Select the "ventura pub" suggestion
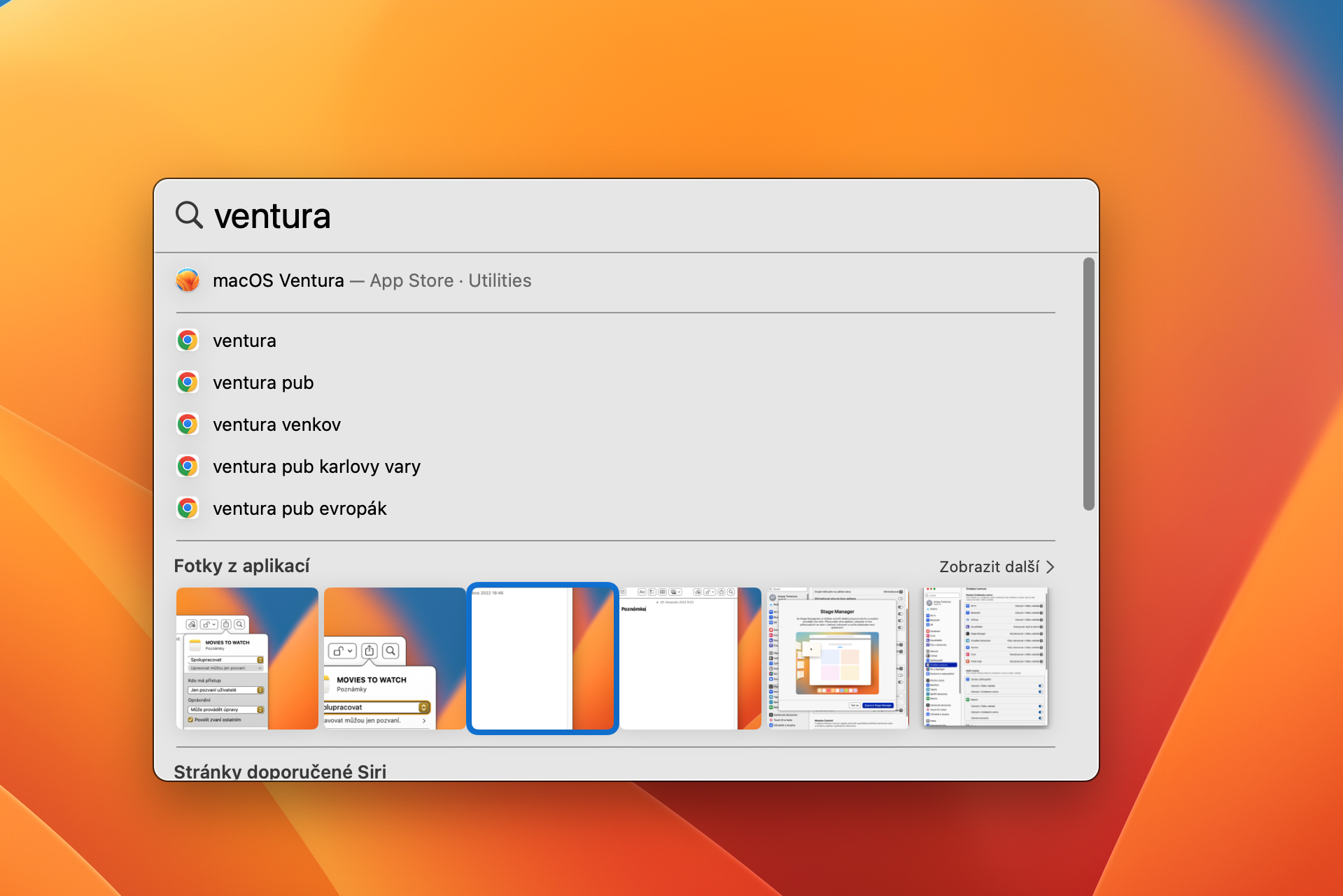Viewport: 1343px width, 896px height. 616,383
